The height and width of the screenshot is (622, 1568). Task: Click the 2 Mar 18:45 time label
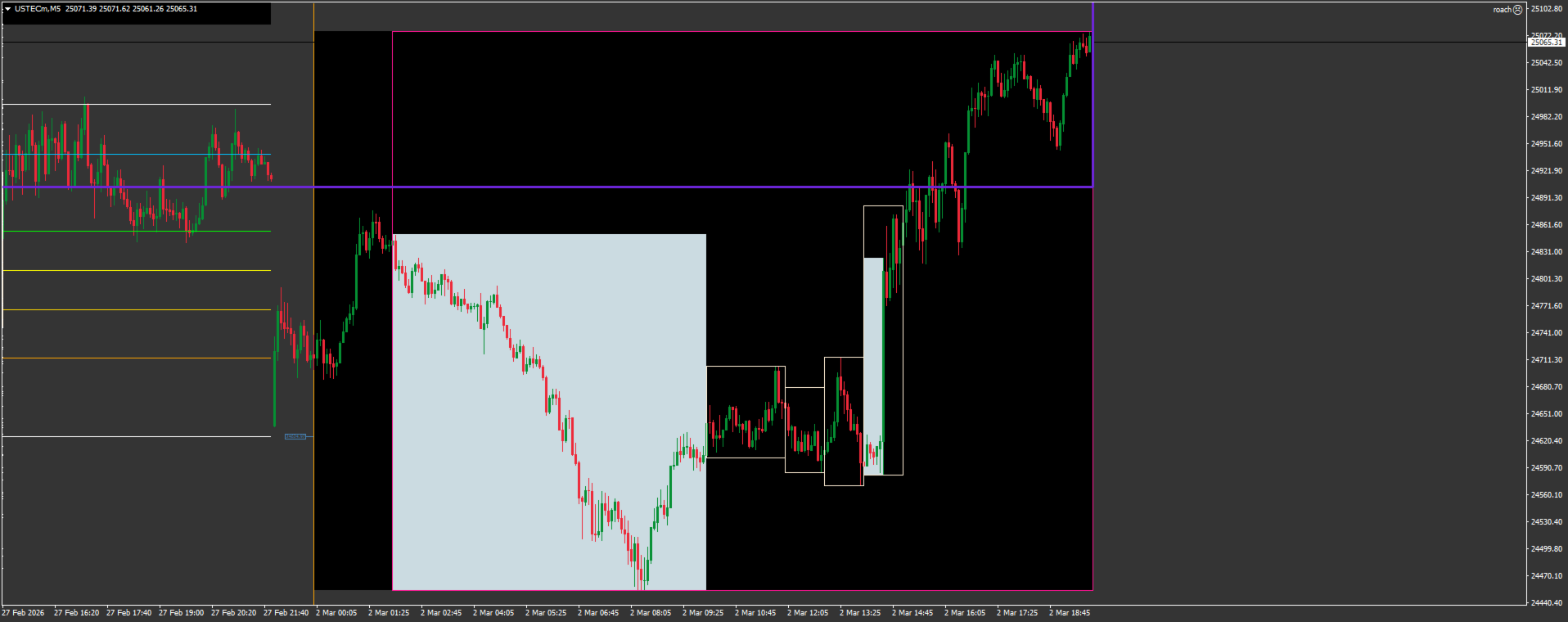coord(1070,612)
